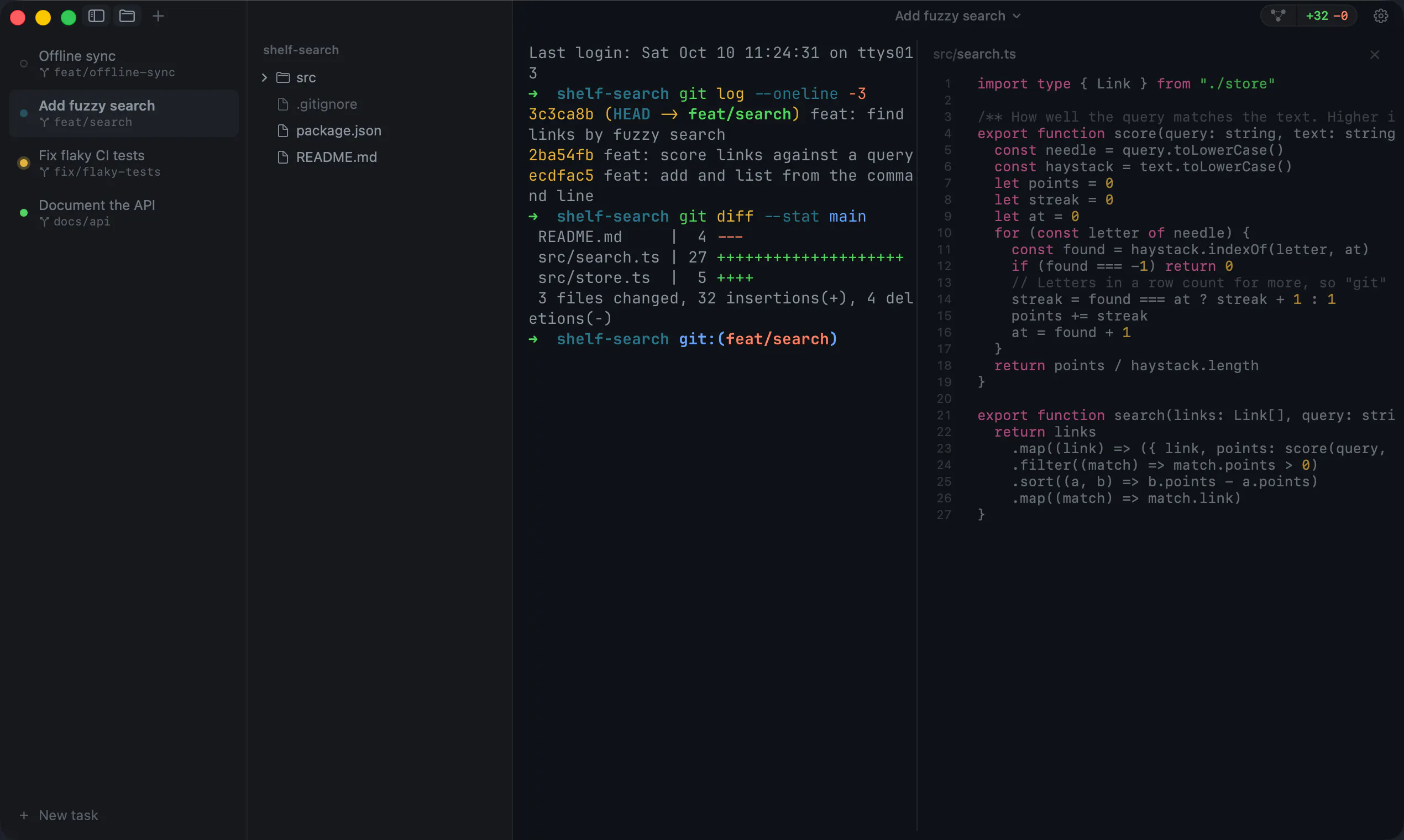The height and width of the screenshot is (840, 1404).
Task: Click commit hash ecdfac5 in terminal
Action: (x=561, y=176)
